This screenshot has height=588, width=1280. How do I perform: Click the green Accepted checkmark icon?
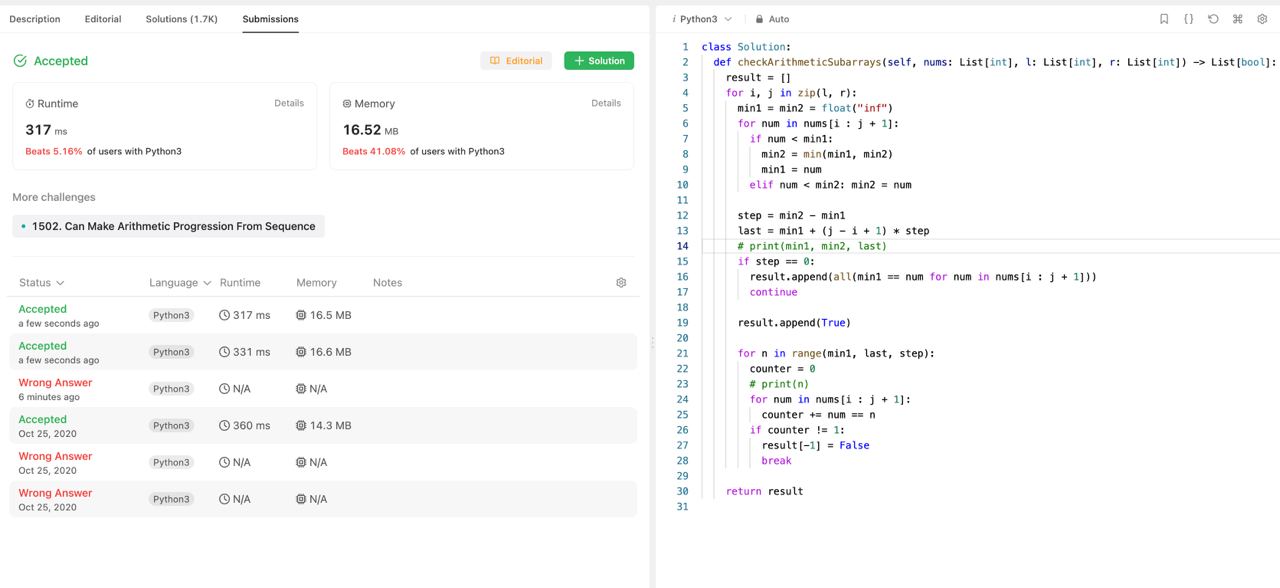20,61
